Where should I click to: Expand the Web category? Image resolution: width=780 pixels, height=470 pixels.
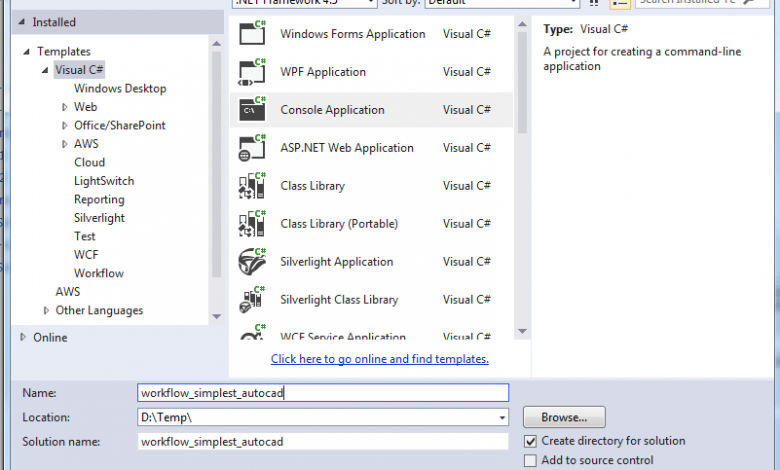64,107
